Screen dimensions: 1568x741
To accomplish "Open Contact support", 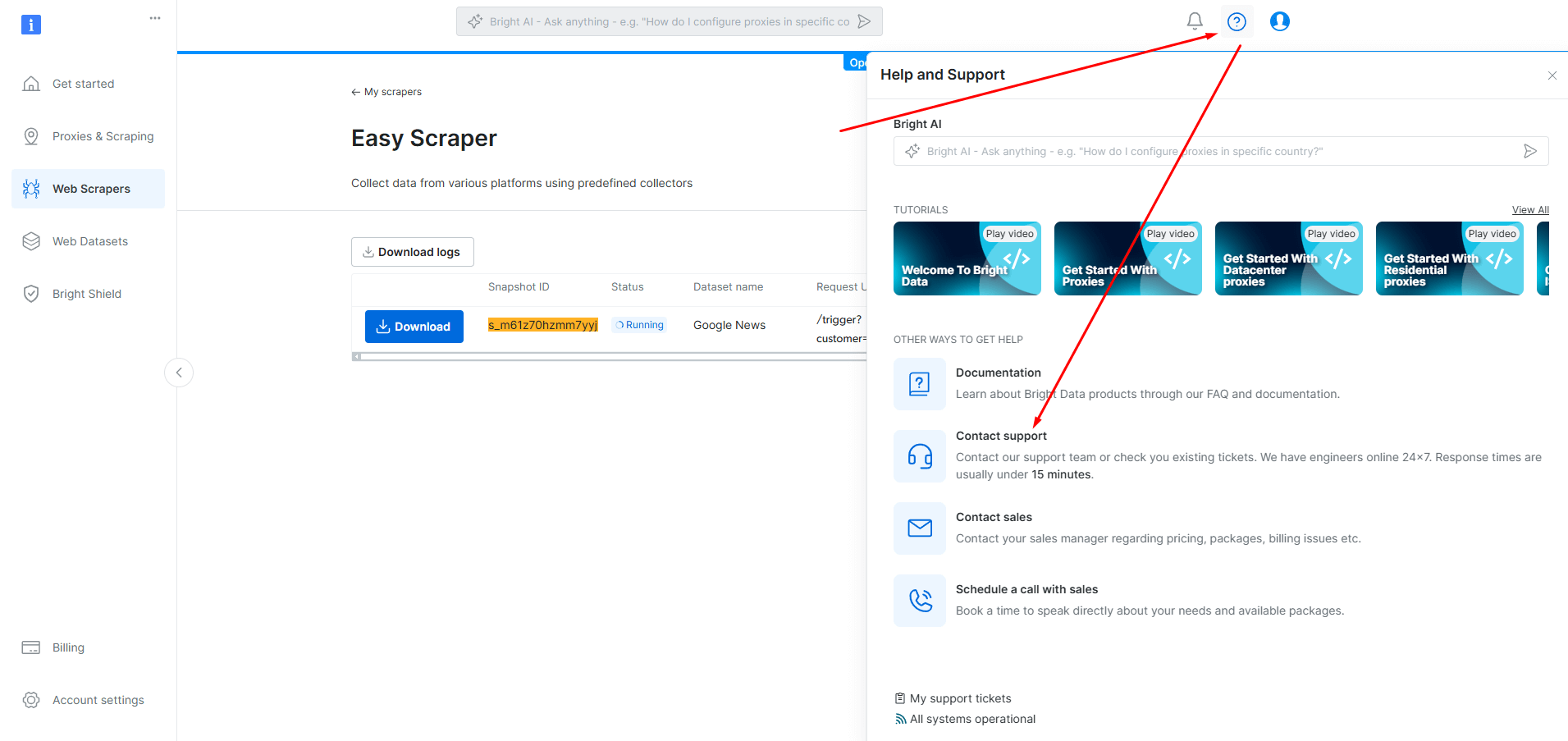I will (1001, 436).
